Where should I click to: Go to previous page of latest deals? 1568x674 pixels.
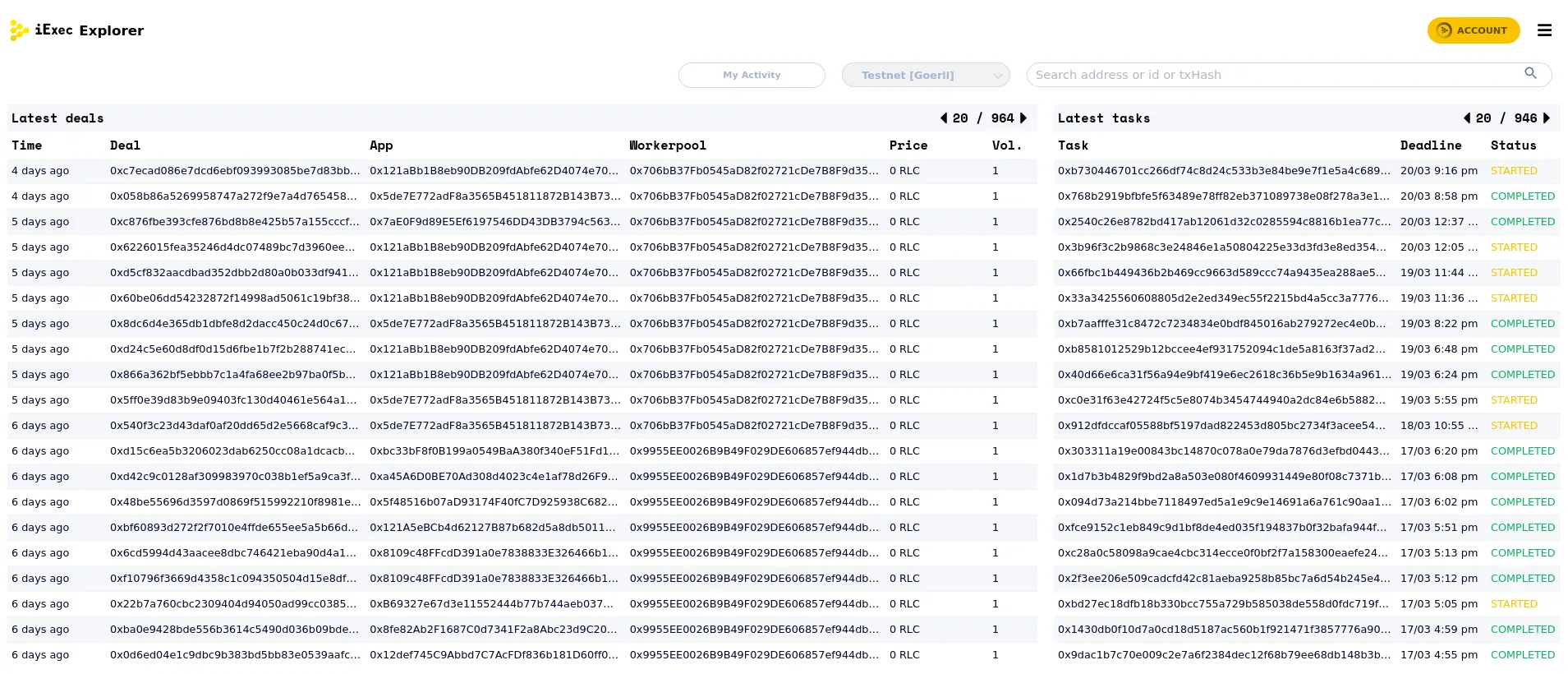944,118
